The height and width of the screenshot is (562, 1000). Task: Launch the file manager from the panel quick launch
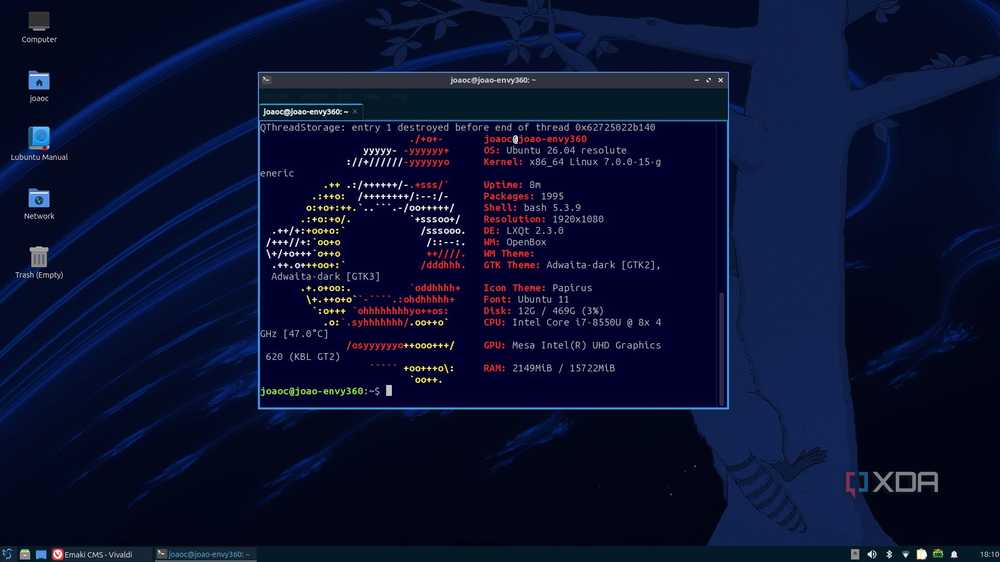pos(25,554)
